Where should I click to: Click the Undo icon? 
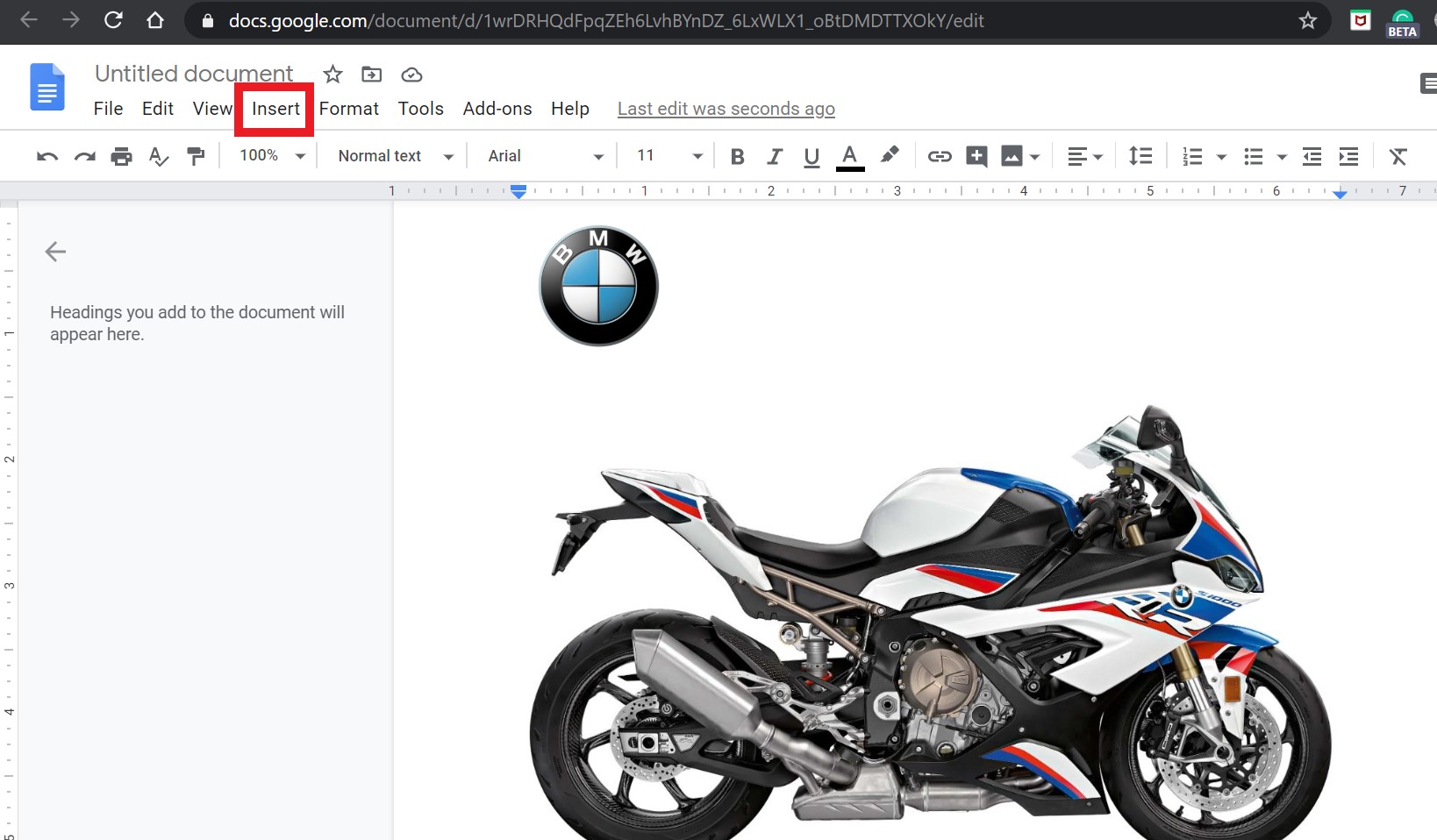pyautogui.click(x=47, y=156)
